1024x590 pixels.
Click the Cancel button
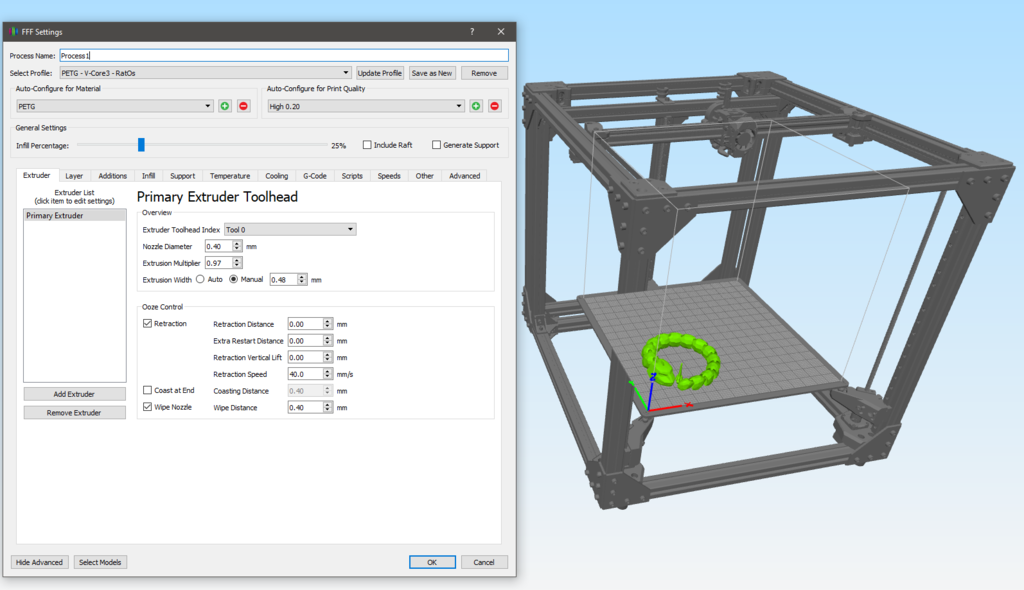click(x=484, y=562)
